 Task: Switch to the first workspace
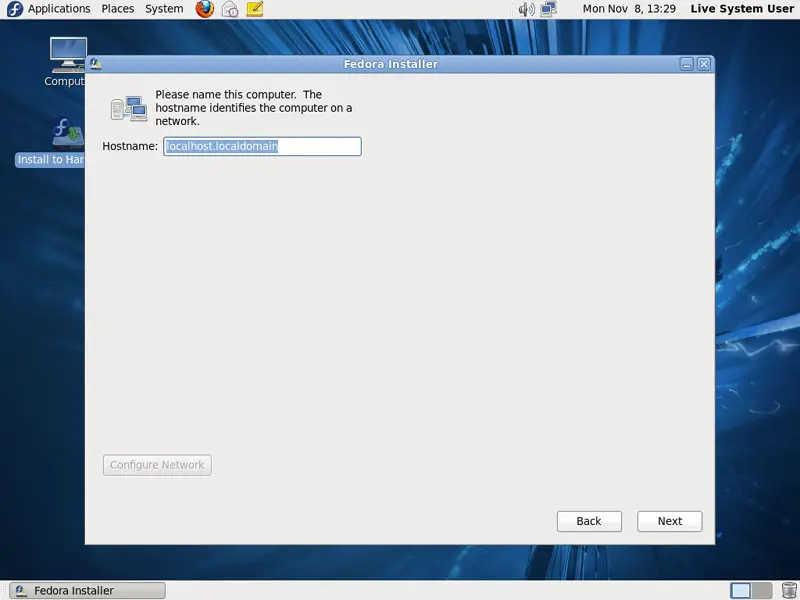[741, 590]
